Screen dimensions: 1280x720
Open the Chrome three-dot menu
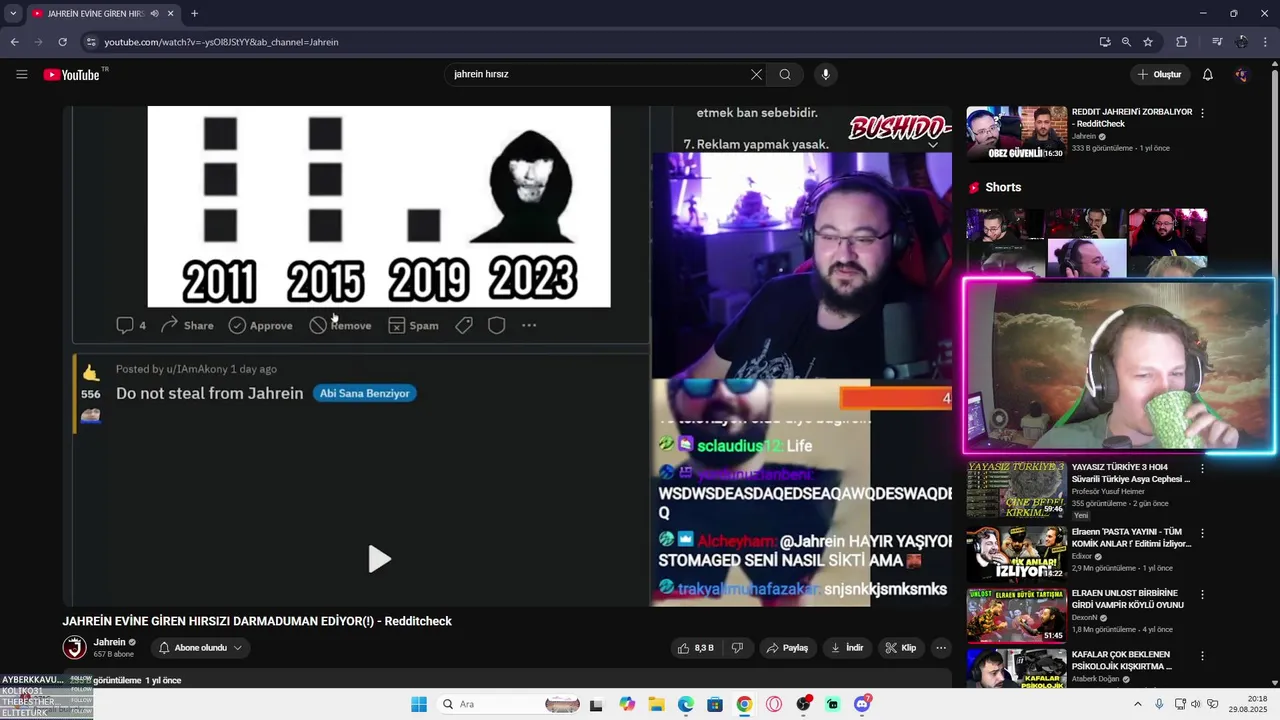coord(1266,42)
